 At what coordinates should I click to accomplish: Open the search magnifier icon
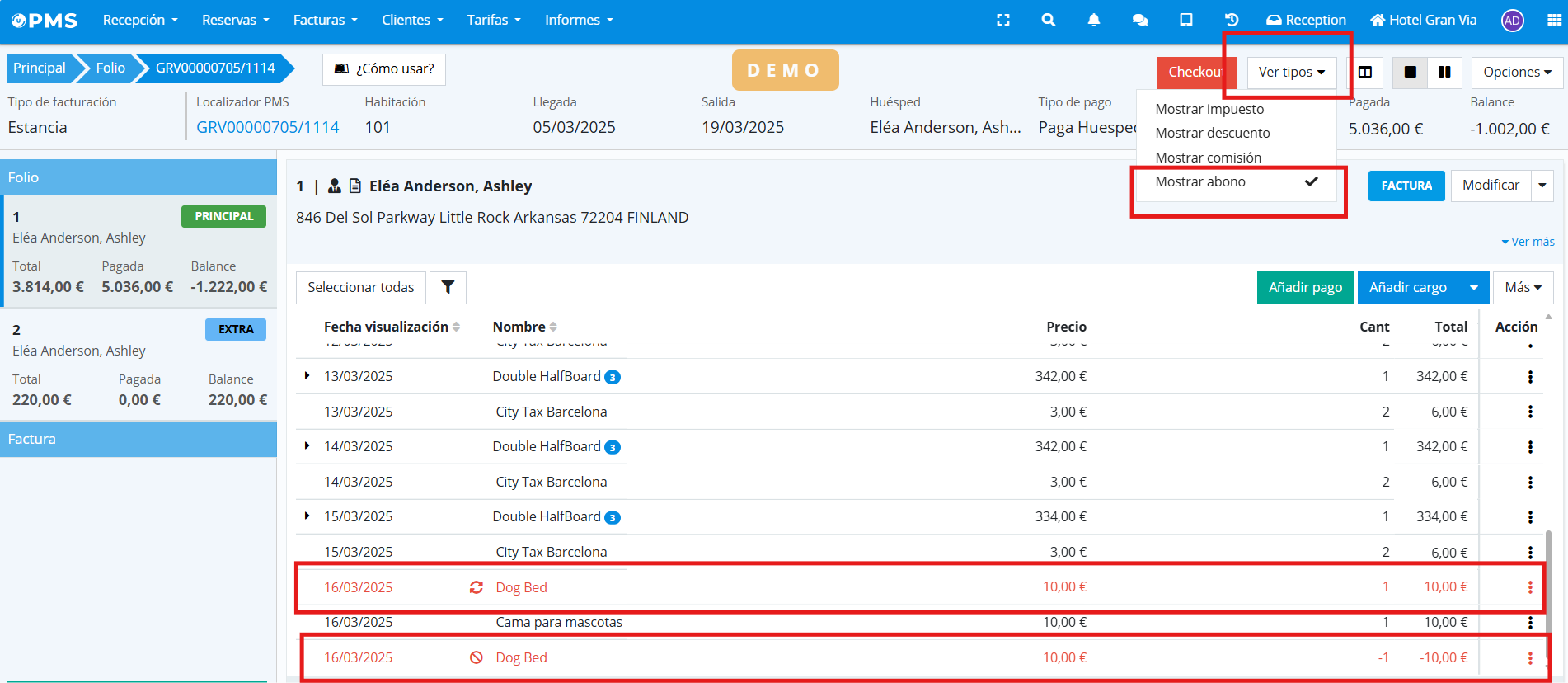1048,20
